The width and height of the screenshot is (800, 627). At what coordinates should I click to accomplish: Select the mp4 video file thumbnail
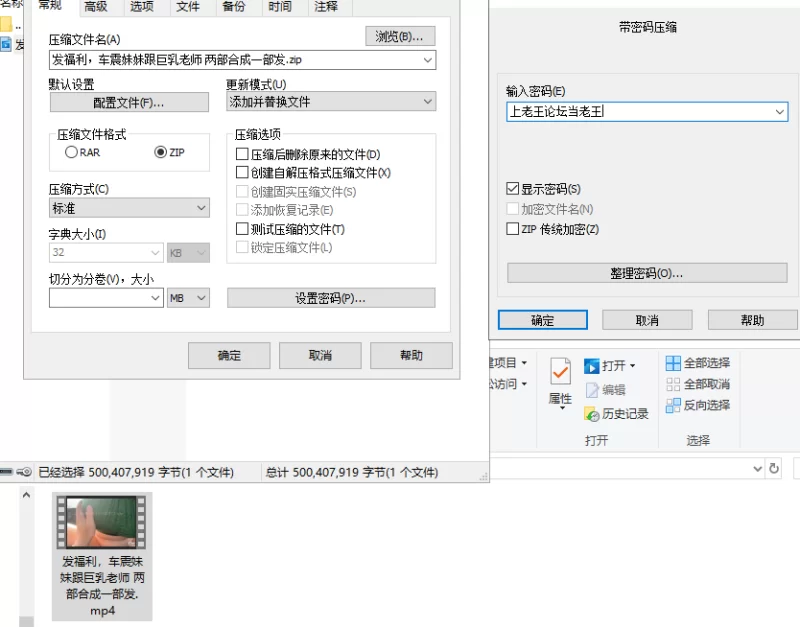[x=102, y=523]
